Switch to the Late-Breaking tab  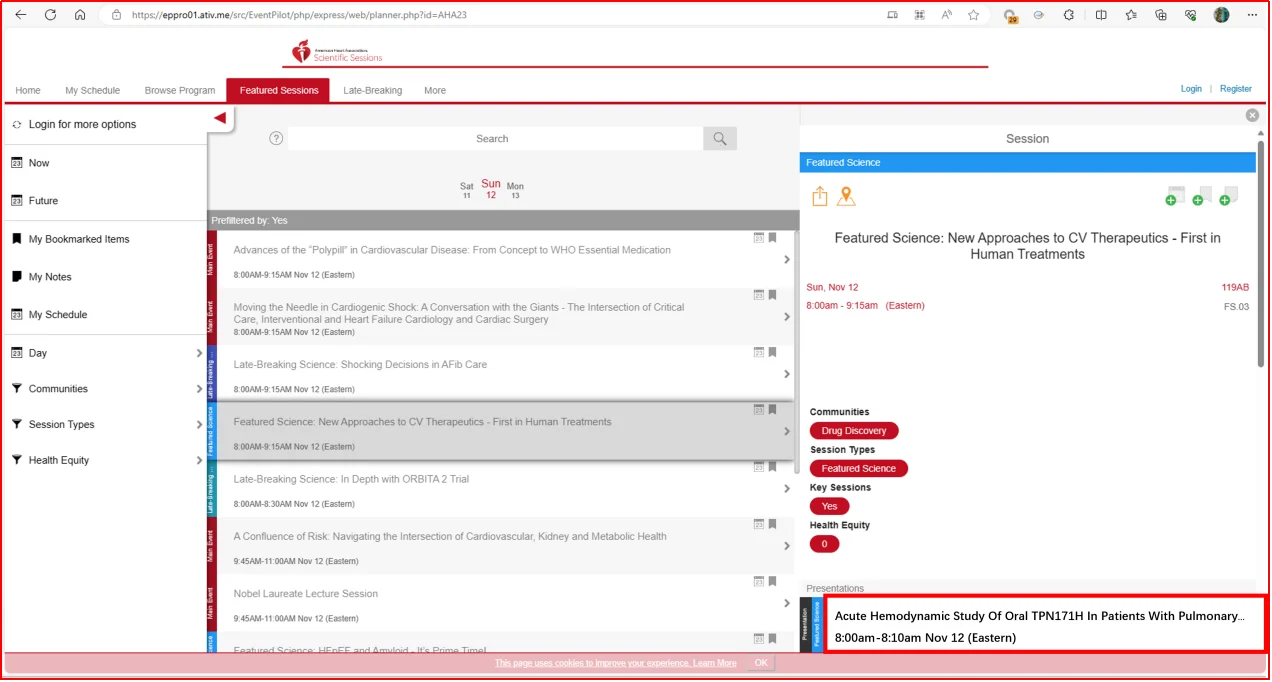click(x=372, y=90)
